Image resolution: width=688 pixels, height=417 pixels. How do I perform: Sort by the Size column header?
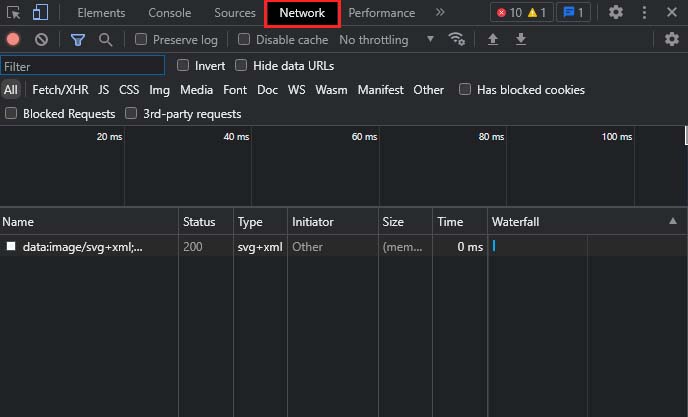[405, 222]
